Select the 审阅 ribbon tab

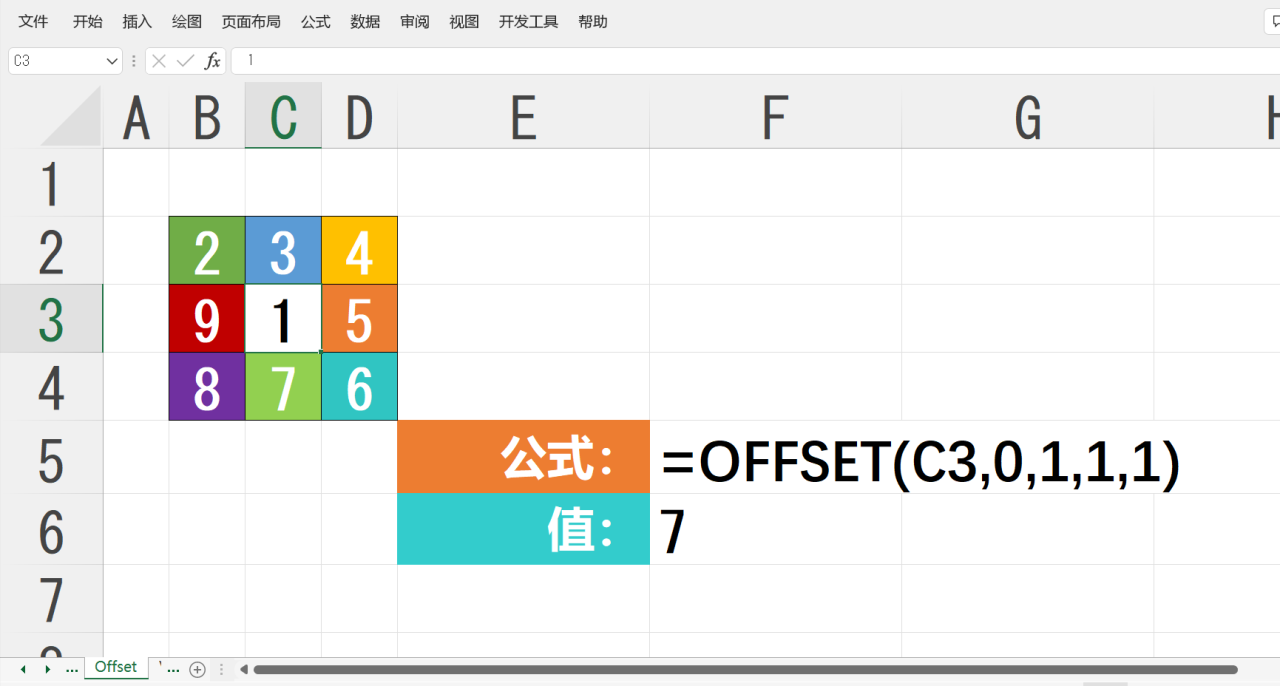415,21
